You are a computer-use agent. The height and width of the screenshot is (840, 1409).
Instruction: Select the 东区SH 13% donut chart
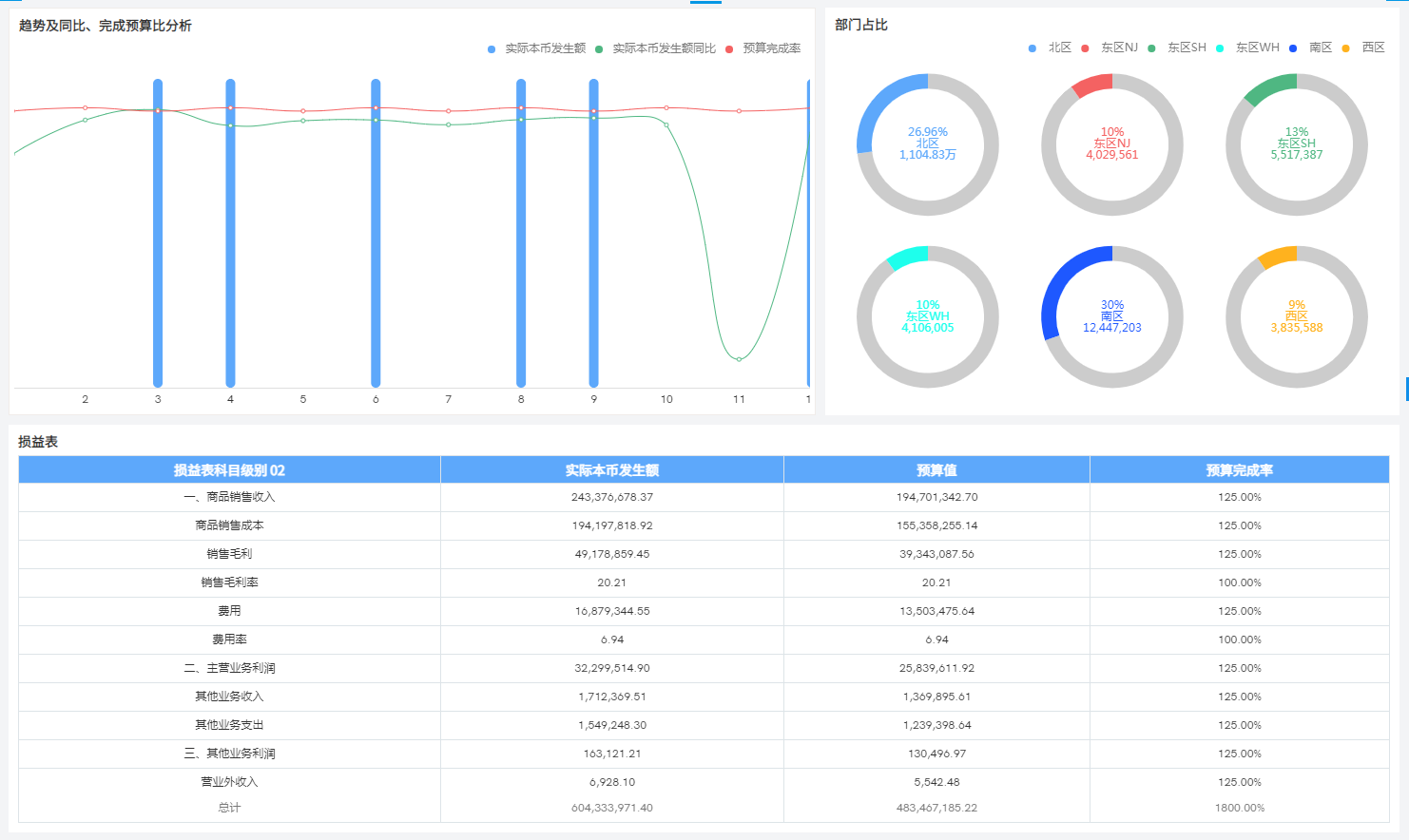(1297, 144)
